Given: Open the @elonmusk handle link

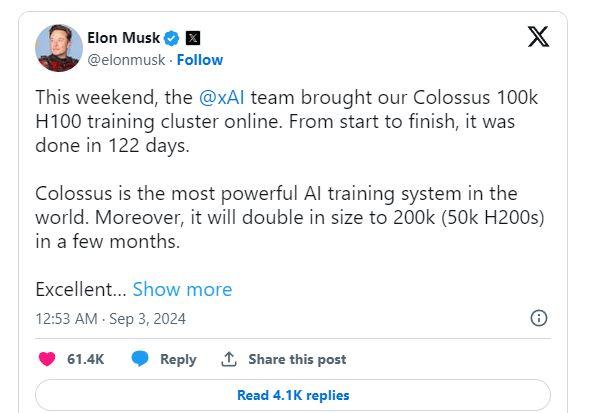Looking at the screenshot, I should tap(126, 60).
